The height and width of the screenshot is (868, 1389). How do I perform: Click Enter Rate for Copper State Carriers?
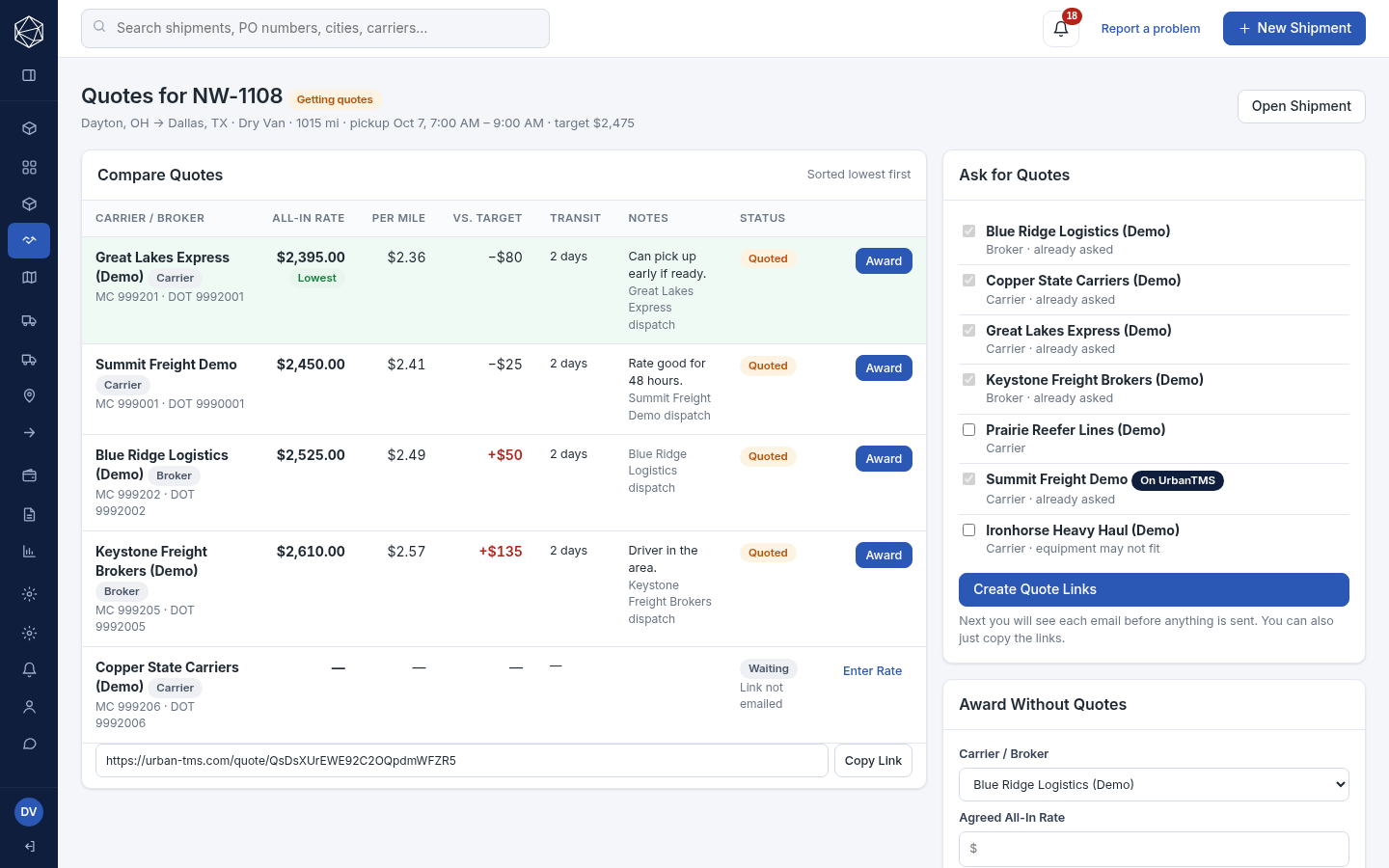point(872,671)
